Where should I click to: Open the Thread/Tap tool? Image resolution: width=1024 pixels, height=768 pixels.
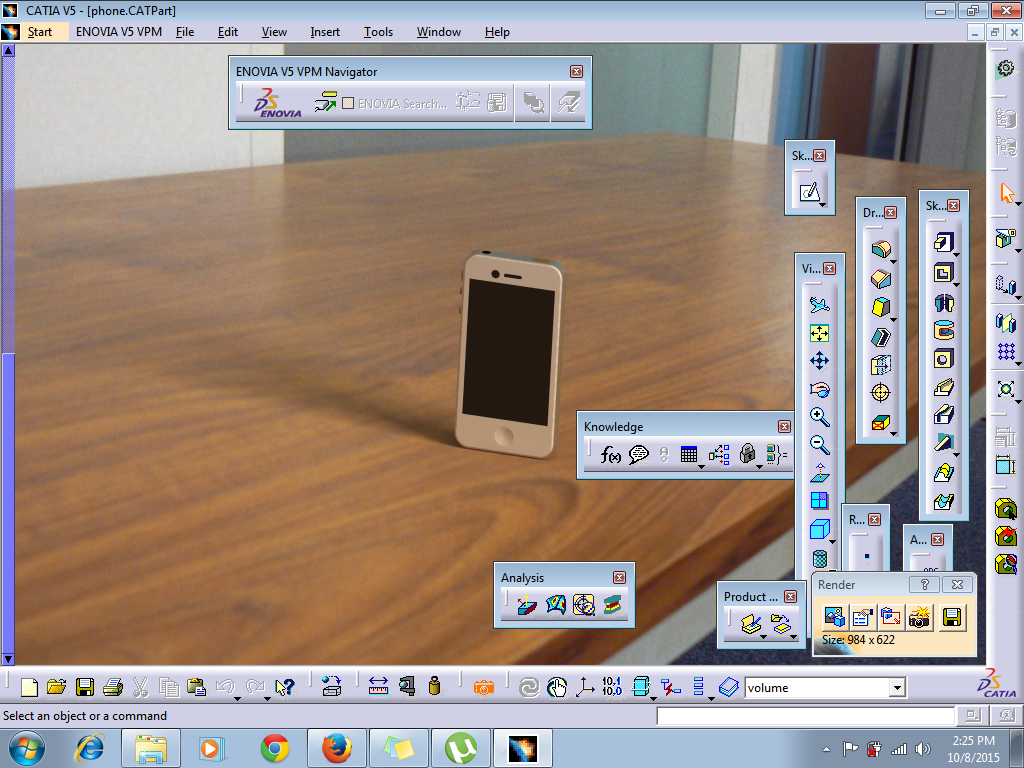click(881, 392)
